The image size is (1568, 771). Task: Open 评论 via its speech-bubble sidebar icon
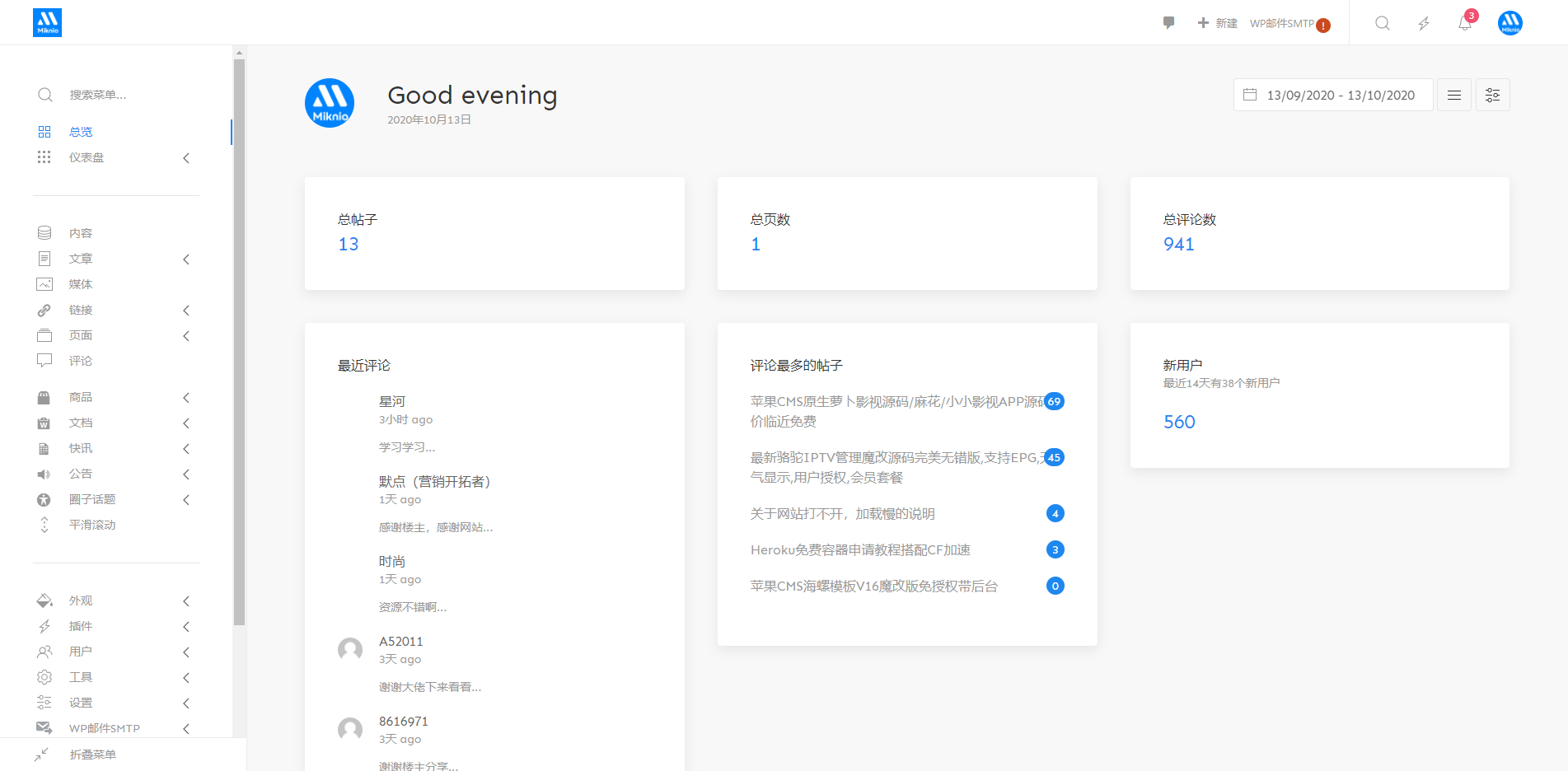pos(45,361)
